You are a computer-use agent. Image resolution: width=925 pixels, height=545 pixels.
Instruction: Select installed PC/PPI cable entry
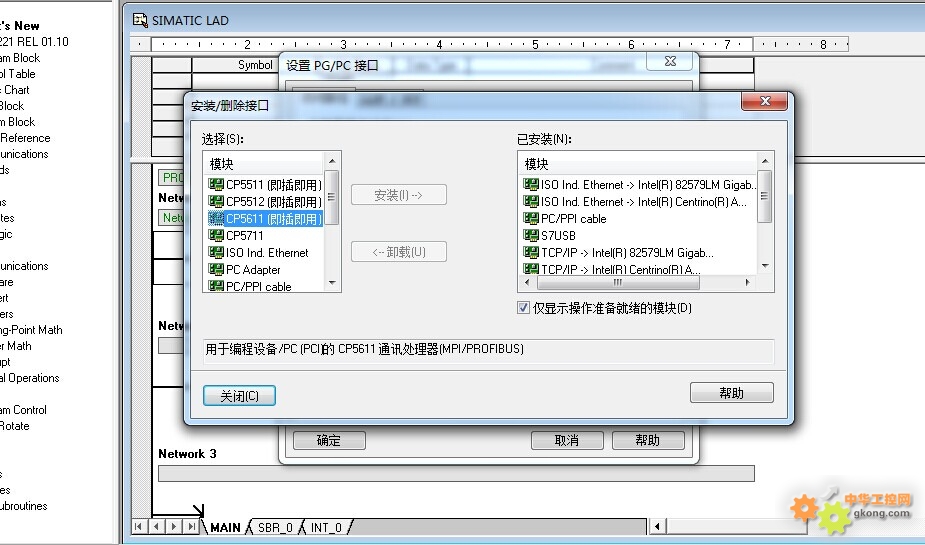565,218
